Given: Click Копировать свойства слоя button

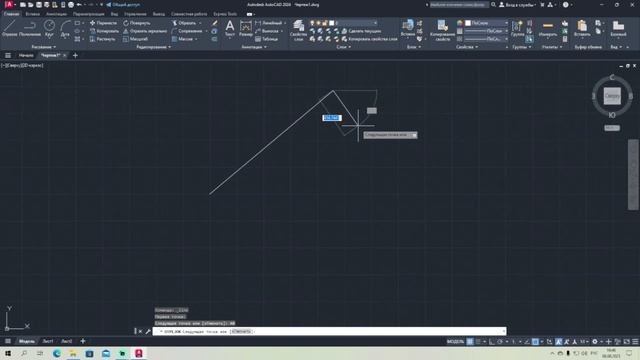Looking at the screenshot, I should [x=369, y=39].
